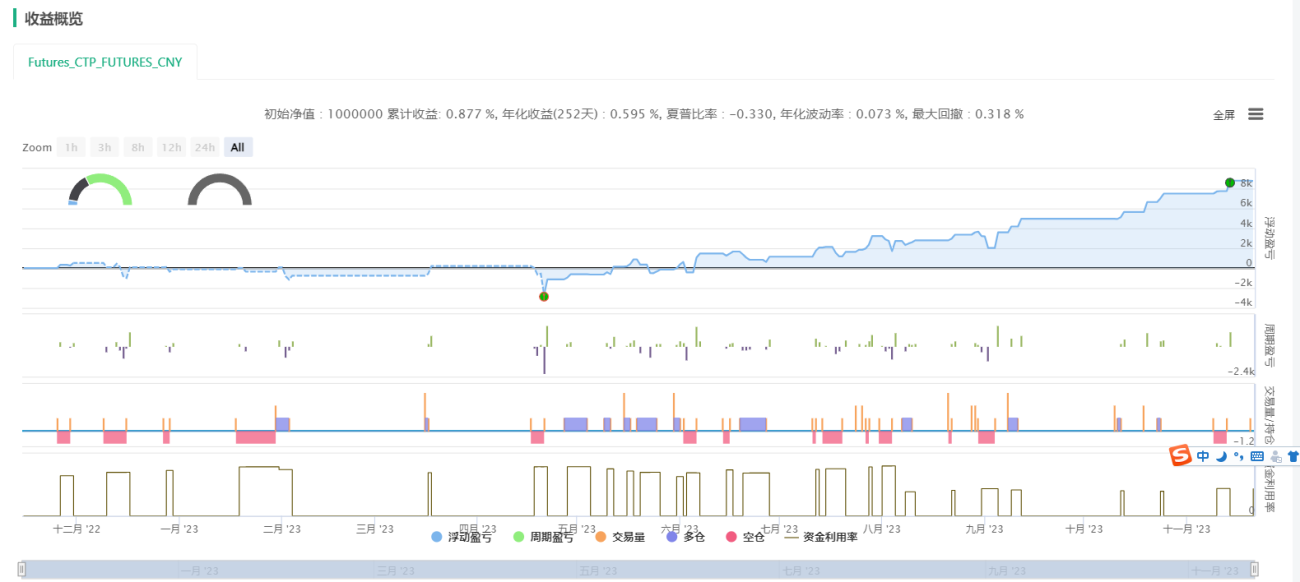The image size is (1300, 582).
Task: Click the 九月 '23 x-axis label
Action: [982, 528]
